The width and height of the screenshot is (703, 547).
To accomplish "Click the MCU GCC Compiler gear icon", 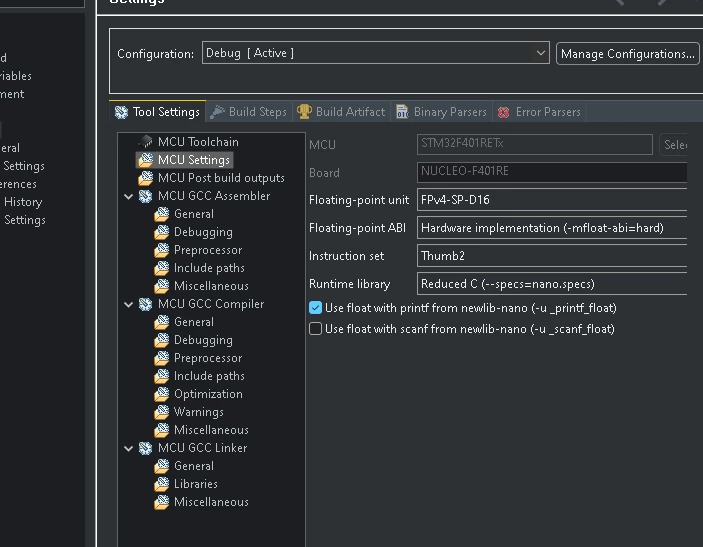I will coord(145,304).
